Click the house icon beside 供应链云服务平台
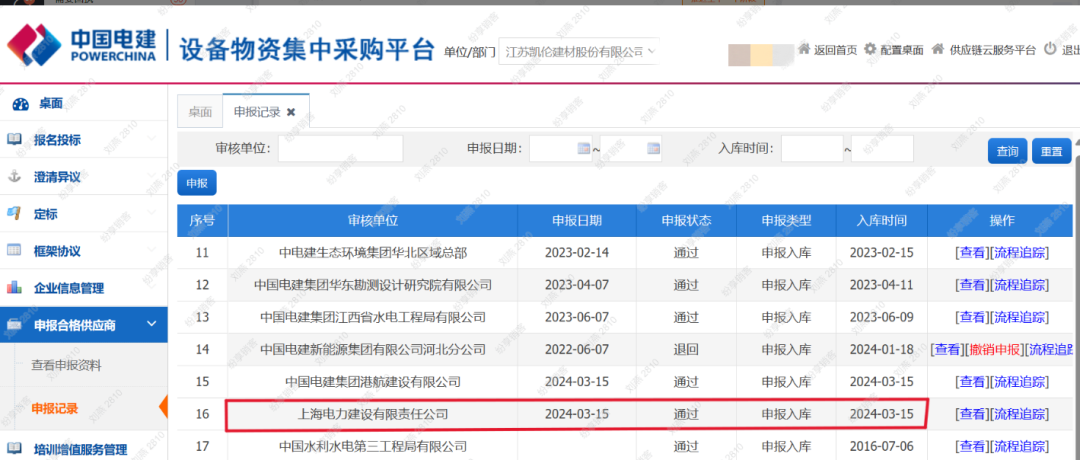This screenshot has width=1080, height=460. pyautogui.click(x=937, y=50)
